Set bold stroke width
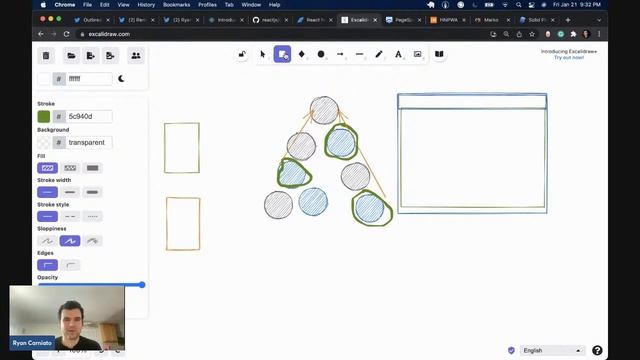The width and height of the screenshot is (640, 360). (x=70, y=192)
